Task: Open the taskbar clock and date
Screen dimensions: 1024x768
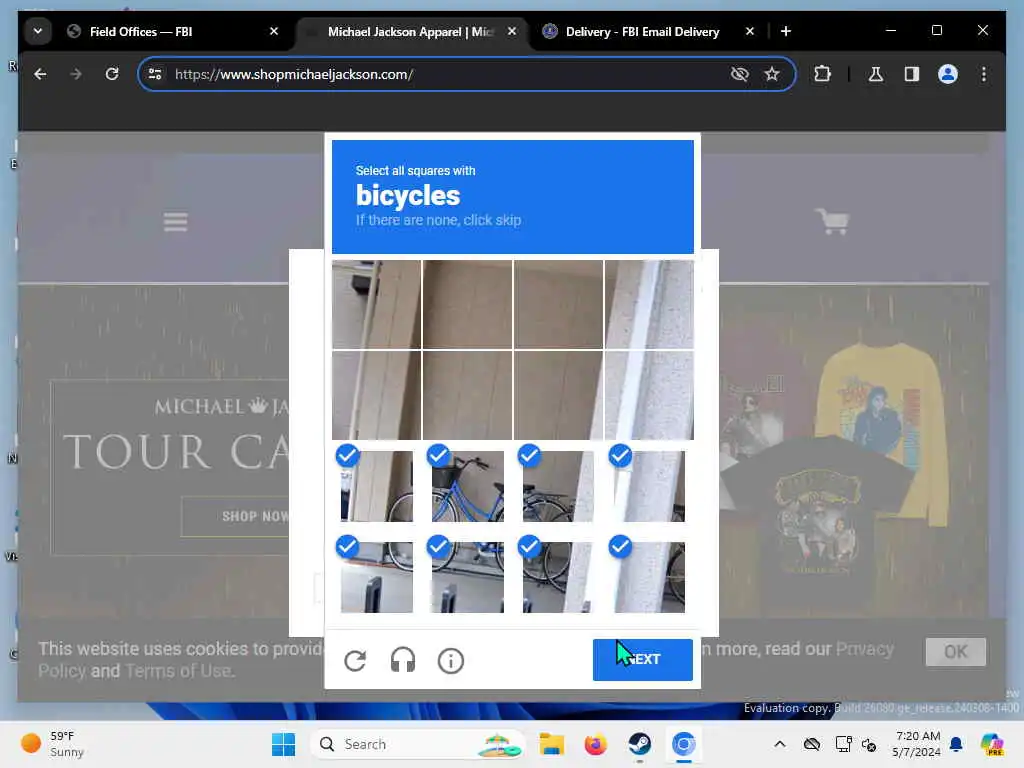Action: tap(917, 744)
